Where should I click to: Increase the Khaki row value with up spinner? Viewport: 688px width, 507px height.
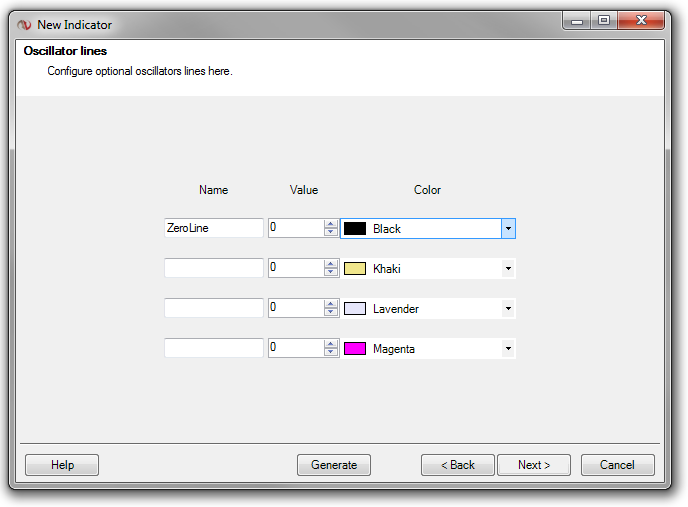pyautogui.click(x=330, y=263)
